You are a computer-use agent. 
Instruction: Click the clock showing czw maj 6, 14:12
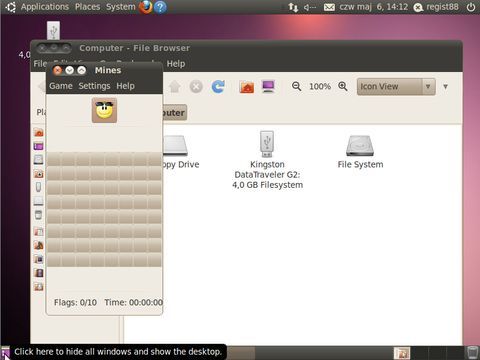[x=374, y=7]
